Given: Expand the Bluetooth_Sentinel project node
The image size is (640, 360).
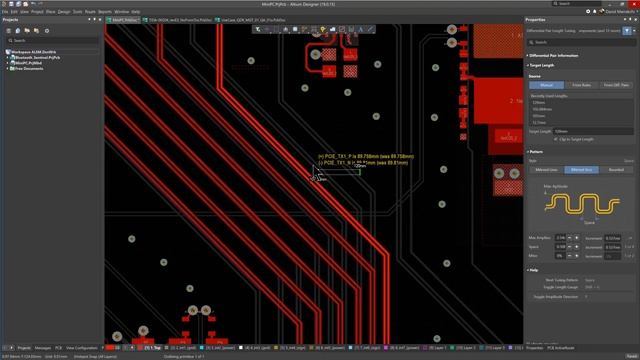Looking at the screenshot, I should 7,58.
